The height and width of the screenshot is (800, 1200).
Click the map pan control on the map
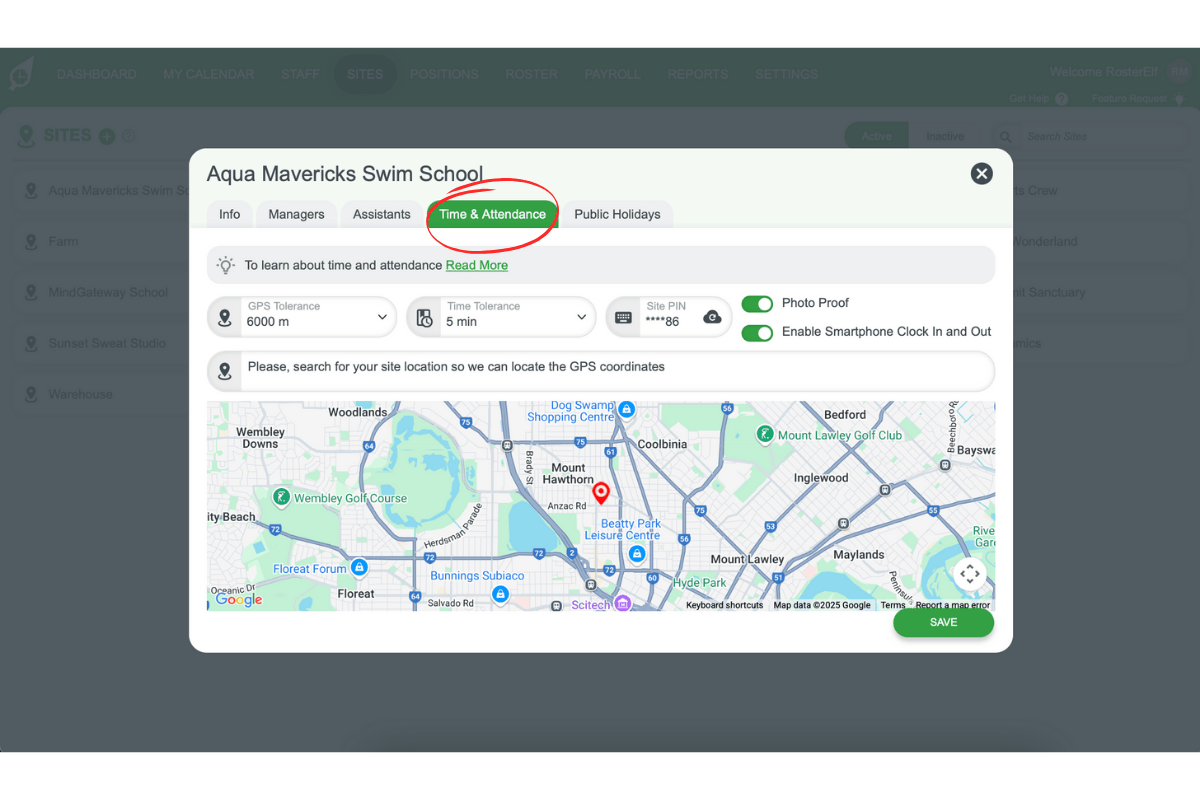pyautogui.click(x=969, y=574)
